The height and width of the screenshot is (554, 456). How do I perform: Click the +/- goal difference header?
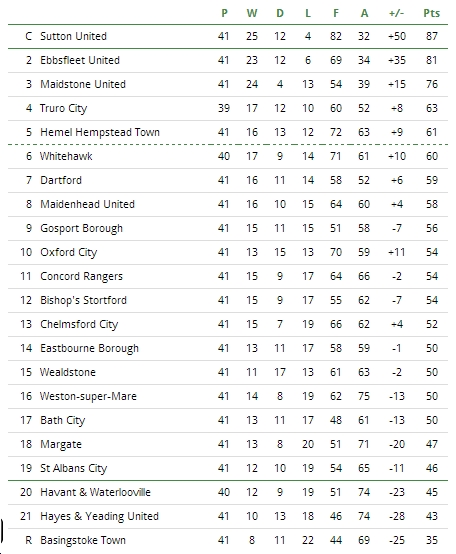[x=396, y=13]
